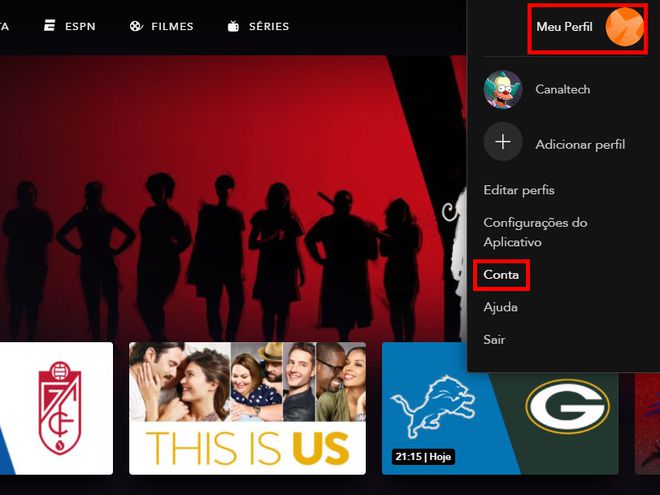660x495 pixels.
Task: Go to the Filmes tab
Action: [x=162, y=27]
